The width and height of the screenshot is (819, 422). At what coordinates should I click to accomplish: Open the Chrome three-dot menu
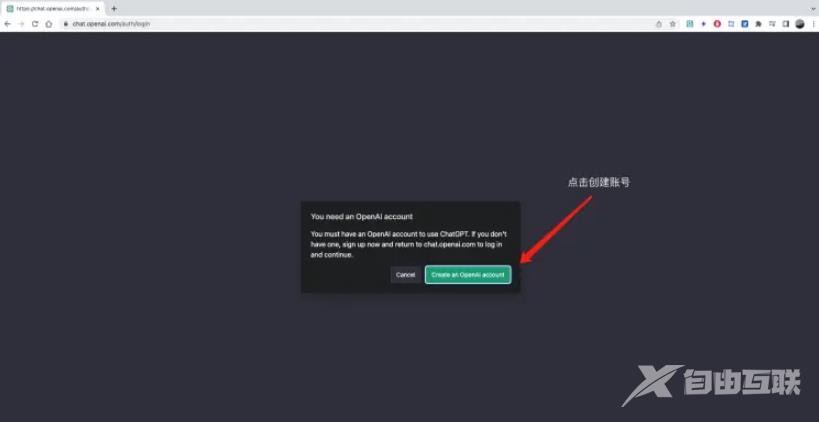(813, 24)
